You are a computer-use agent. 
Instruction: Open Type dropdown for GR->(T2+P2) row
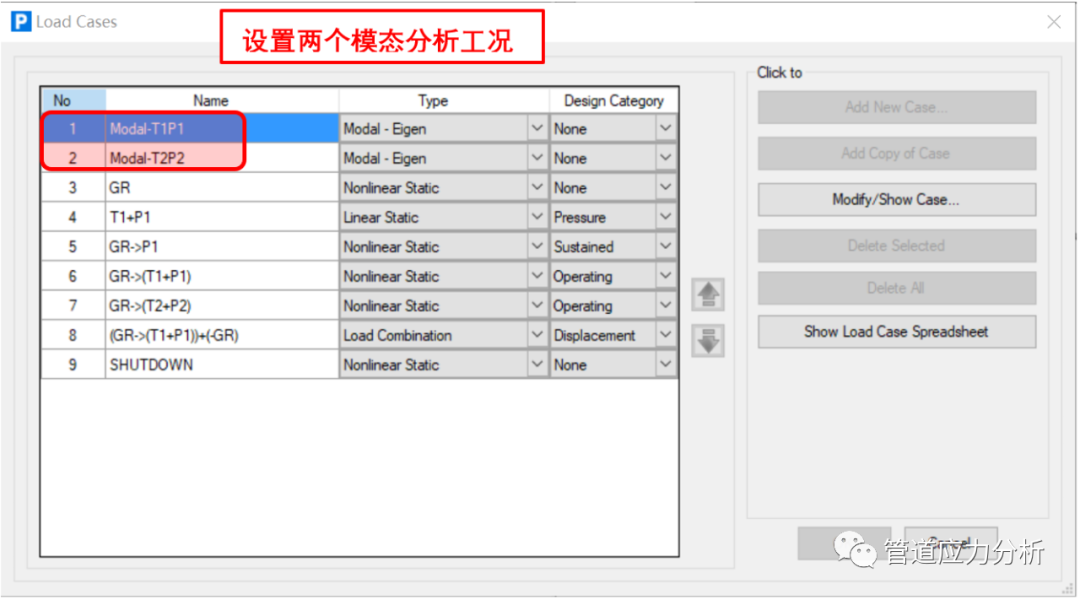[x=537, y=306]
